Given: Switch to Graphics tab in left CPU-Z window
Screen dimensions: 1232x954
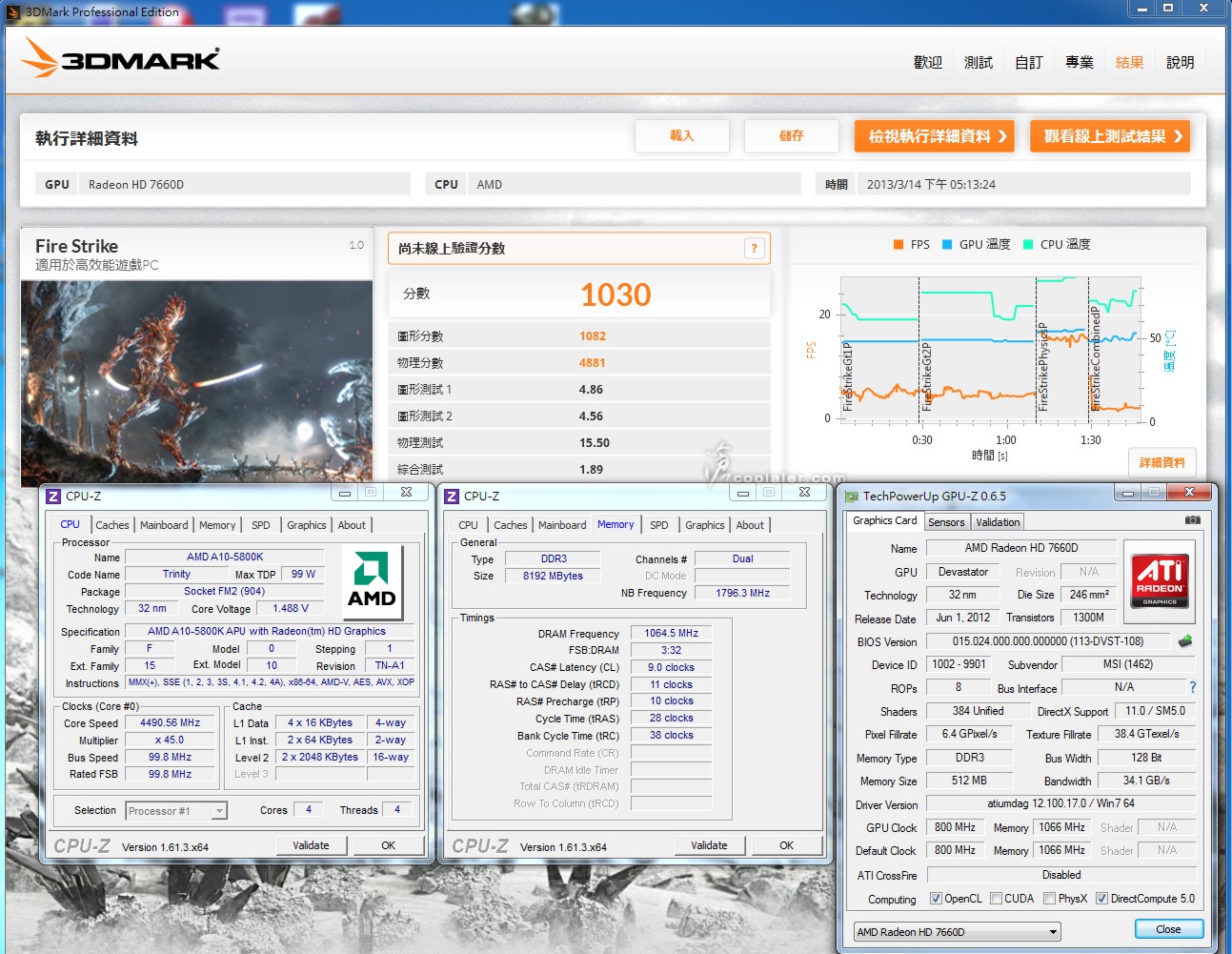Looking at the screenshot, I should tap(307, 525).
